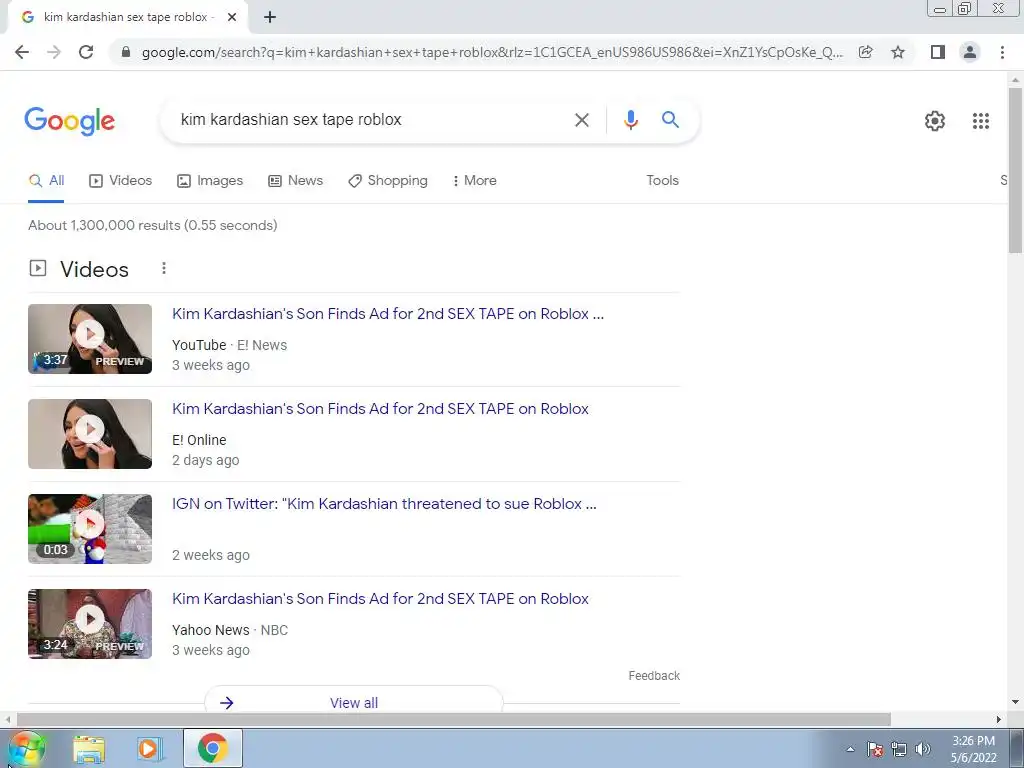Show hidden system tray icons
This screenshot has height=768, width=1024.
coord(850,749)
